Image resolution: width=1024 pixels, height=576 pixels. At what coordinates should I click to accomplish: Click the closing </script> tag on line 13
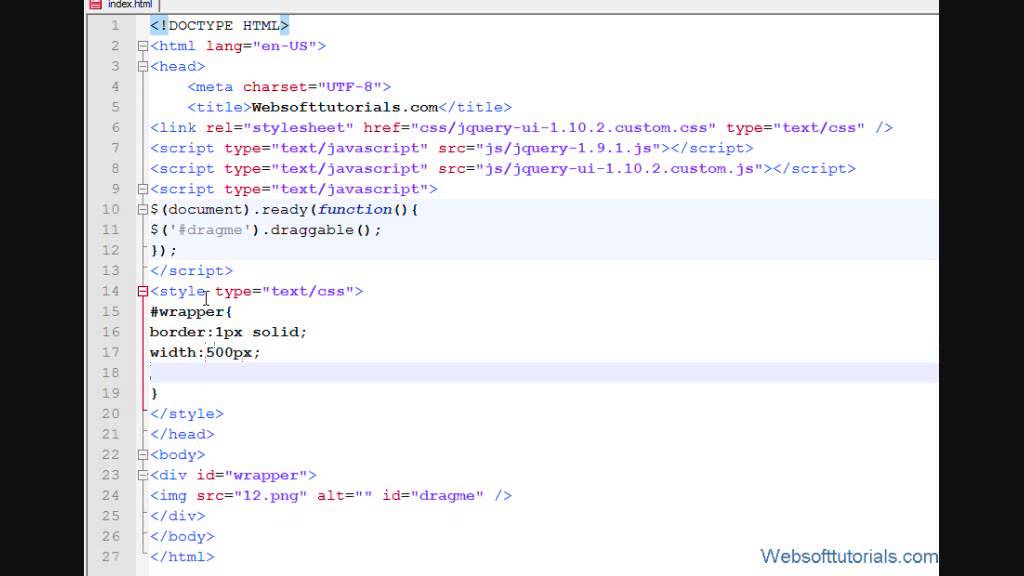(x=191, y=271)
